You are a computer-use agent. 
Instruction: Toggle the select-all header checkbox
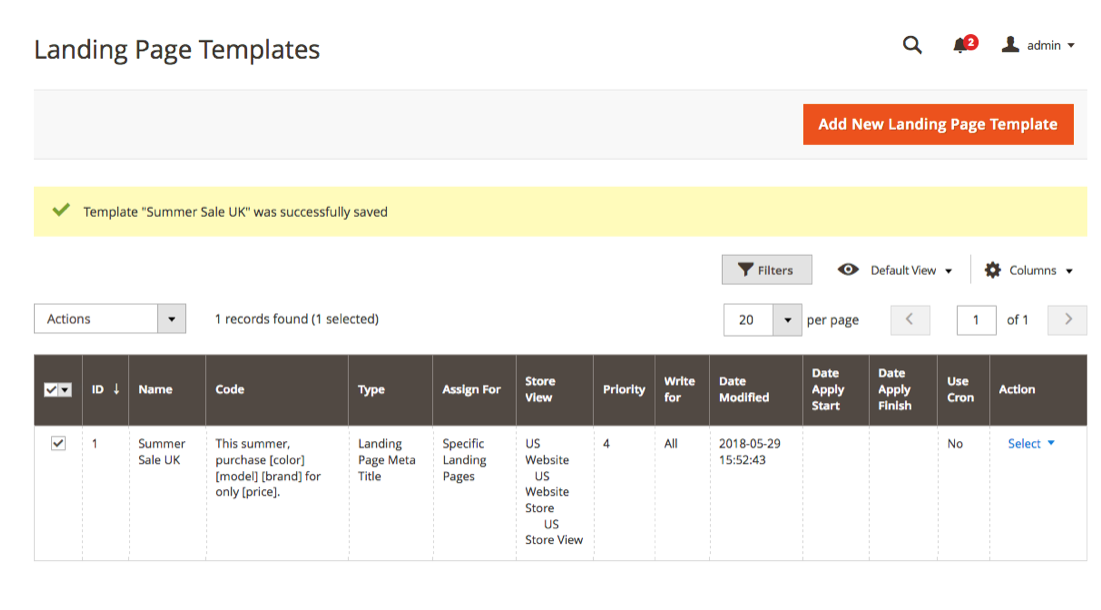[51, 390]
